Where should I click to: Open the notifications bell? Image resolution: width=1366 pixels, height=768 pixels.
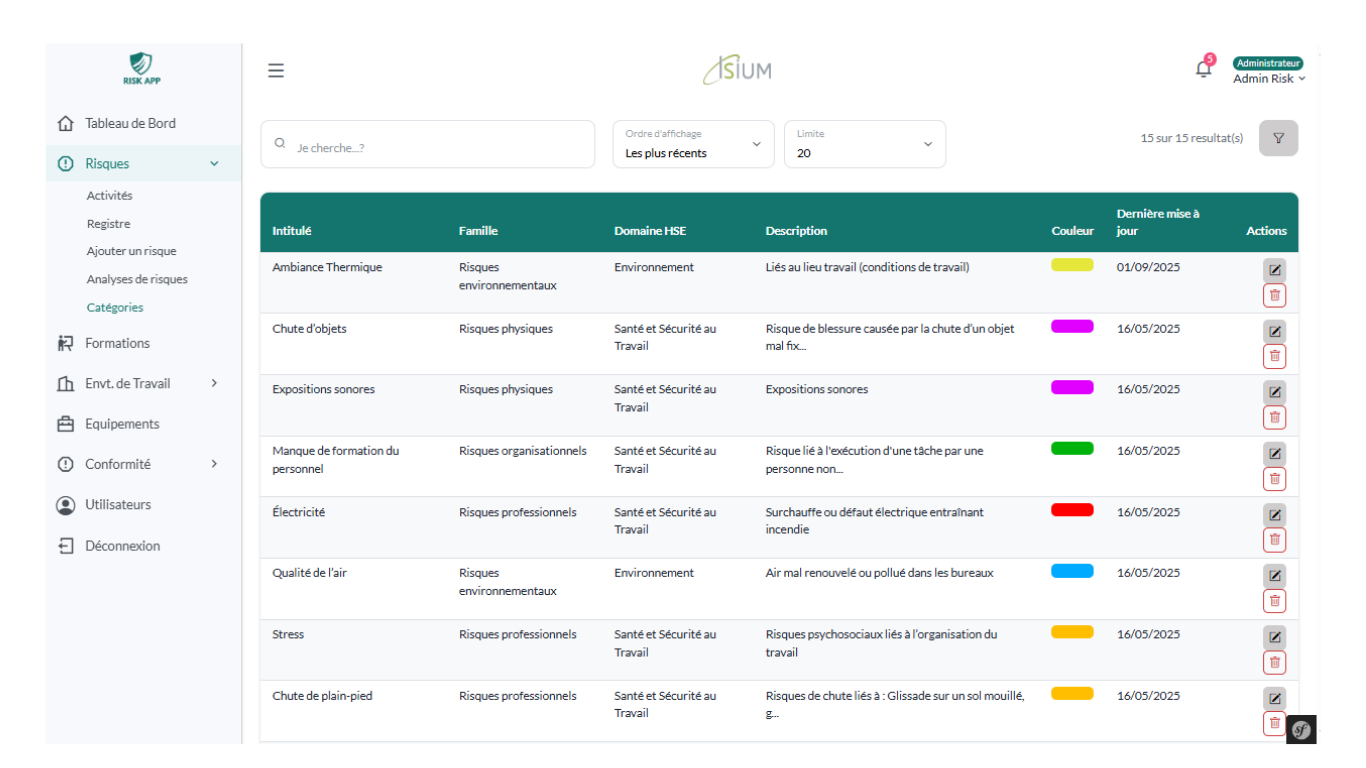coord(1203,69)
